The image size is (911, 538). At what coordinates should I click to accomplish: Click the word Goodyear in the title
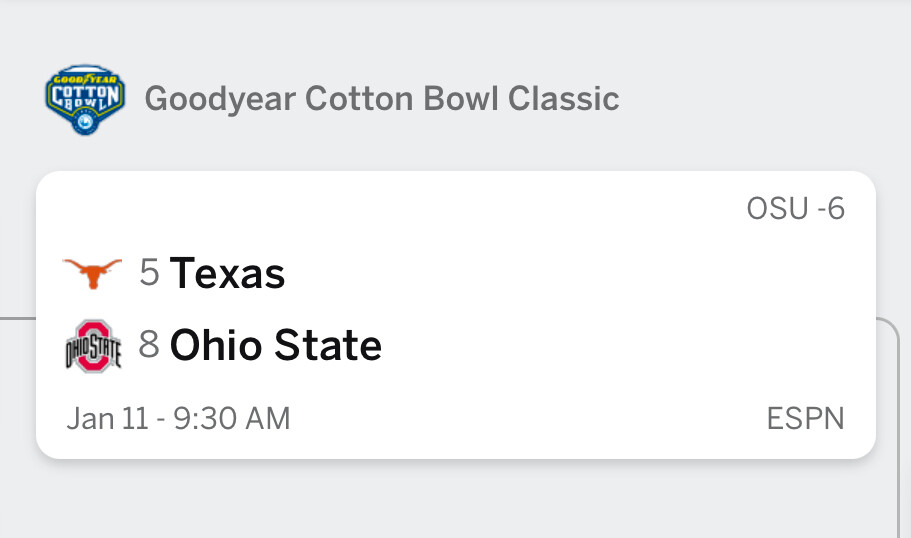point(220,100)
